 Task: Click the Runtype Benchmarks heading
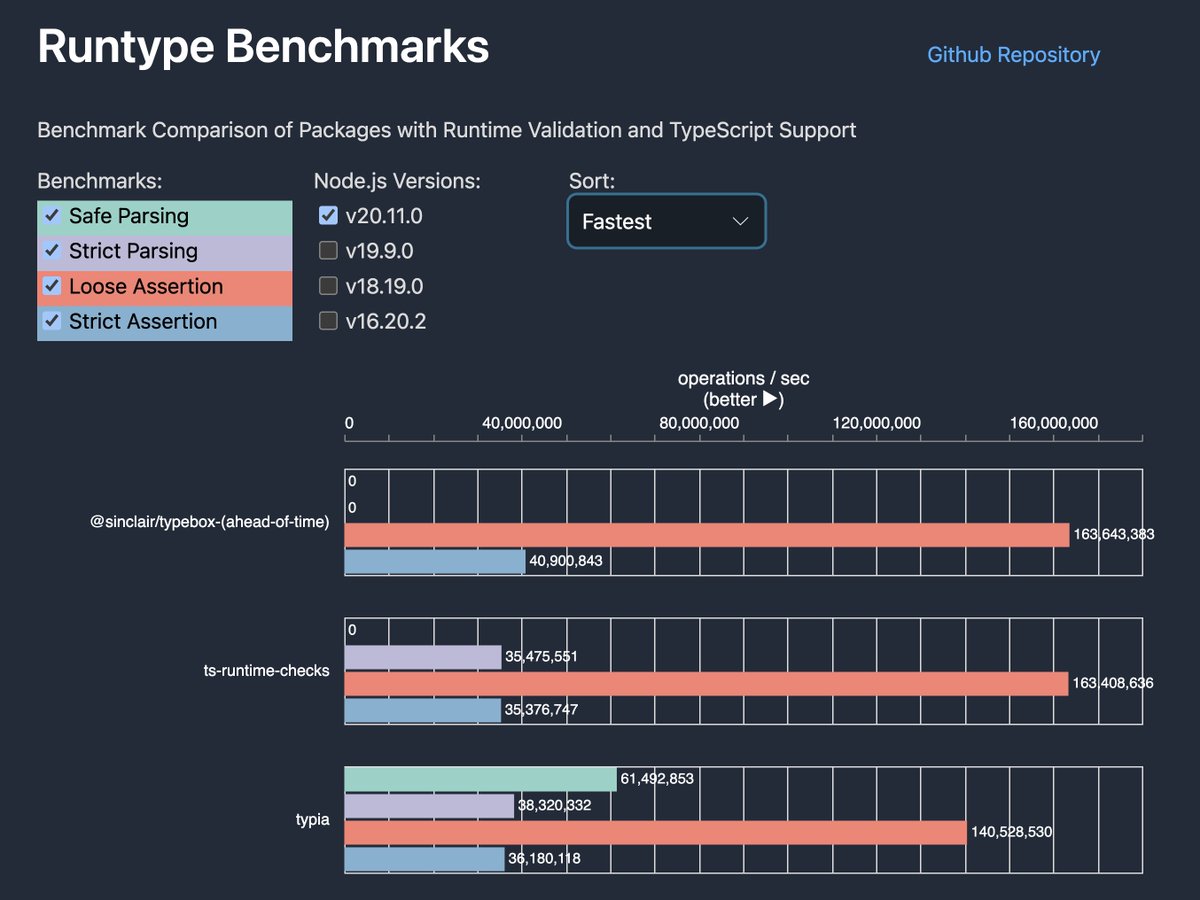pos(263,47)
